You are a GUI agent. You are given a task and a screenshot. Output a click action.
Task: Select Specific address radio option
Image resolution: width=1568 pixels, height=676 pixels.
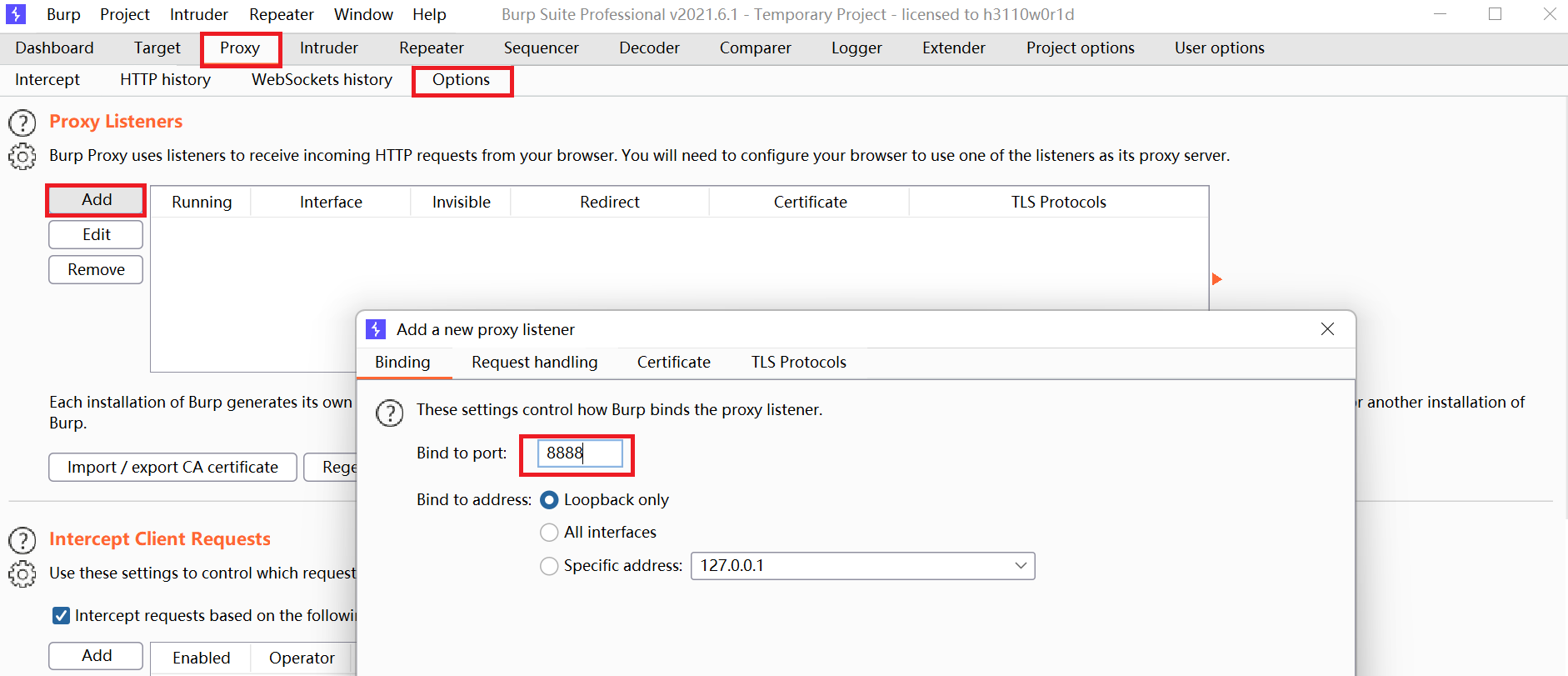(x=549, y=566)
